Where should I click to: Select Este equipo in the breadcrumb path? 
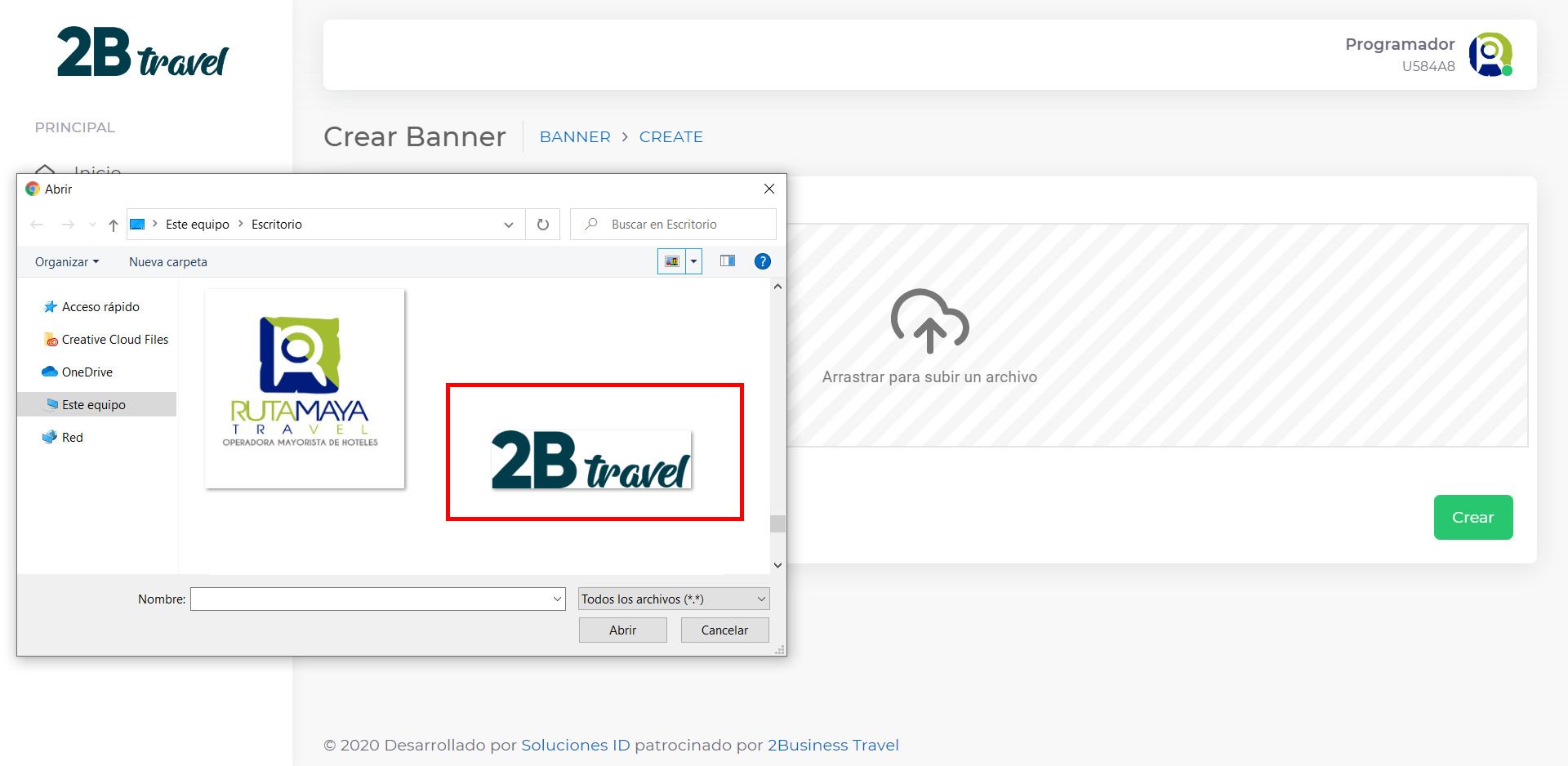click(198, 224)
